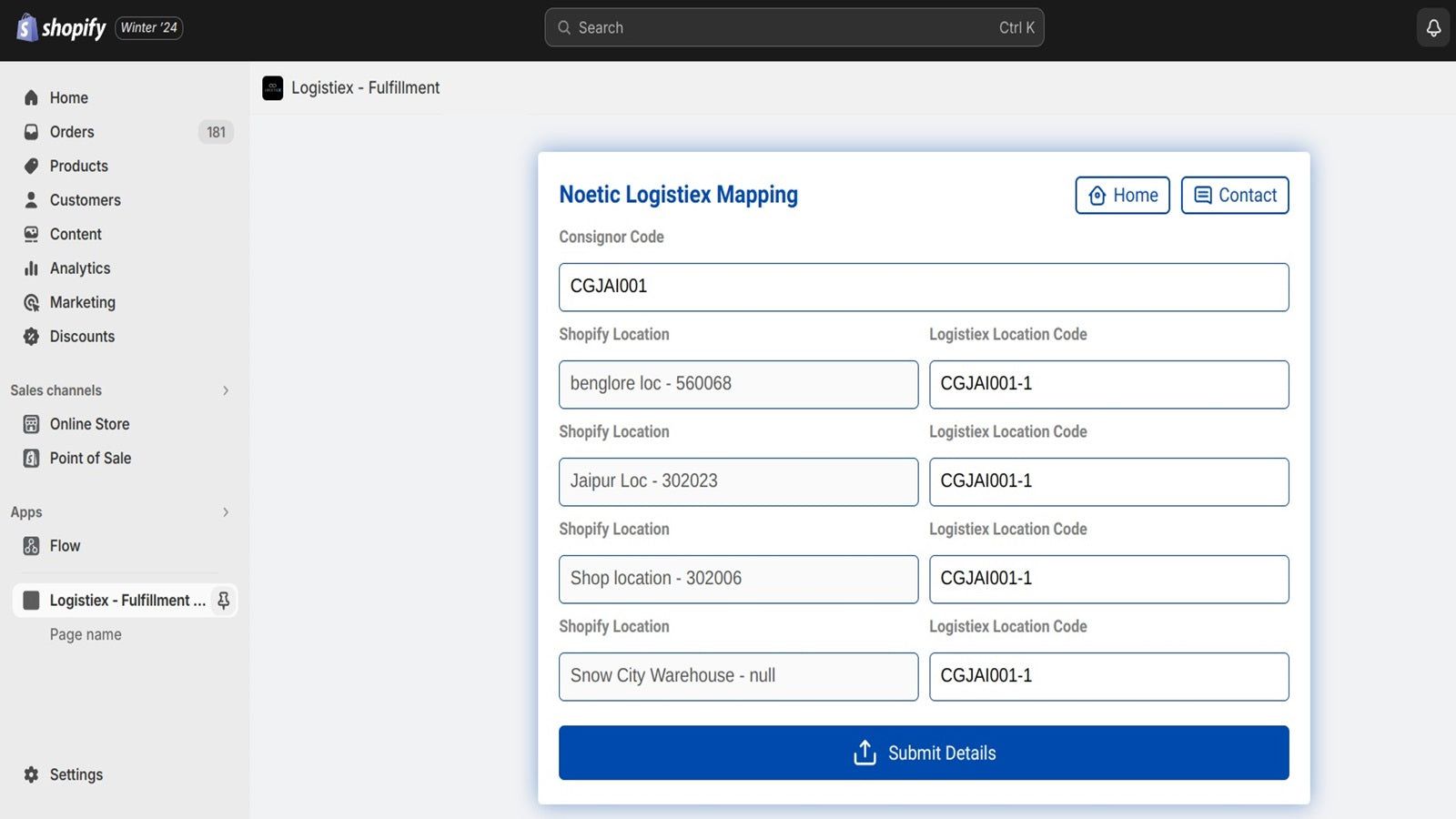Click the Orders count badge 181

[216, 132]
